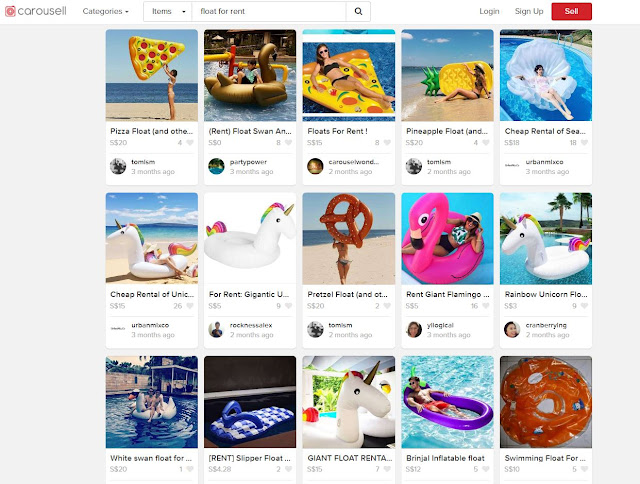The image size is (640, 484).
Task: Like the Cheap Rental of Sea... heart
Action: [584, 142]
